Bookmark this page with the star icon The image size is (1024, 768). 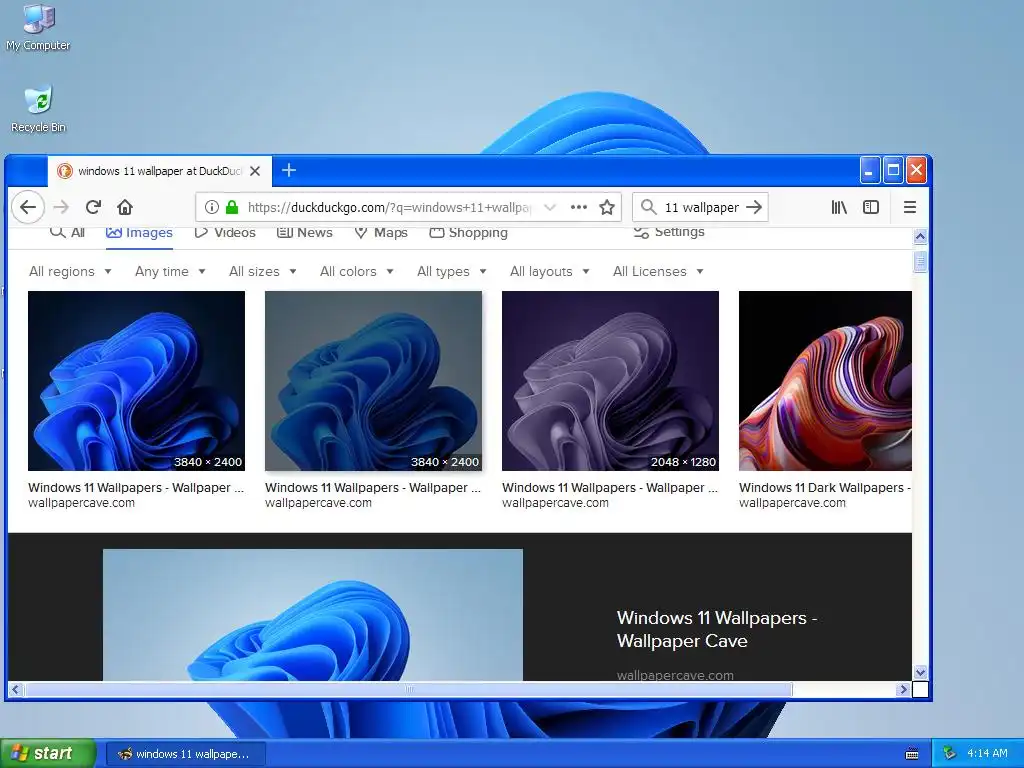pos(607,208)
